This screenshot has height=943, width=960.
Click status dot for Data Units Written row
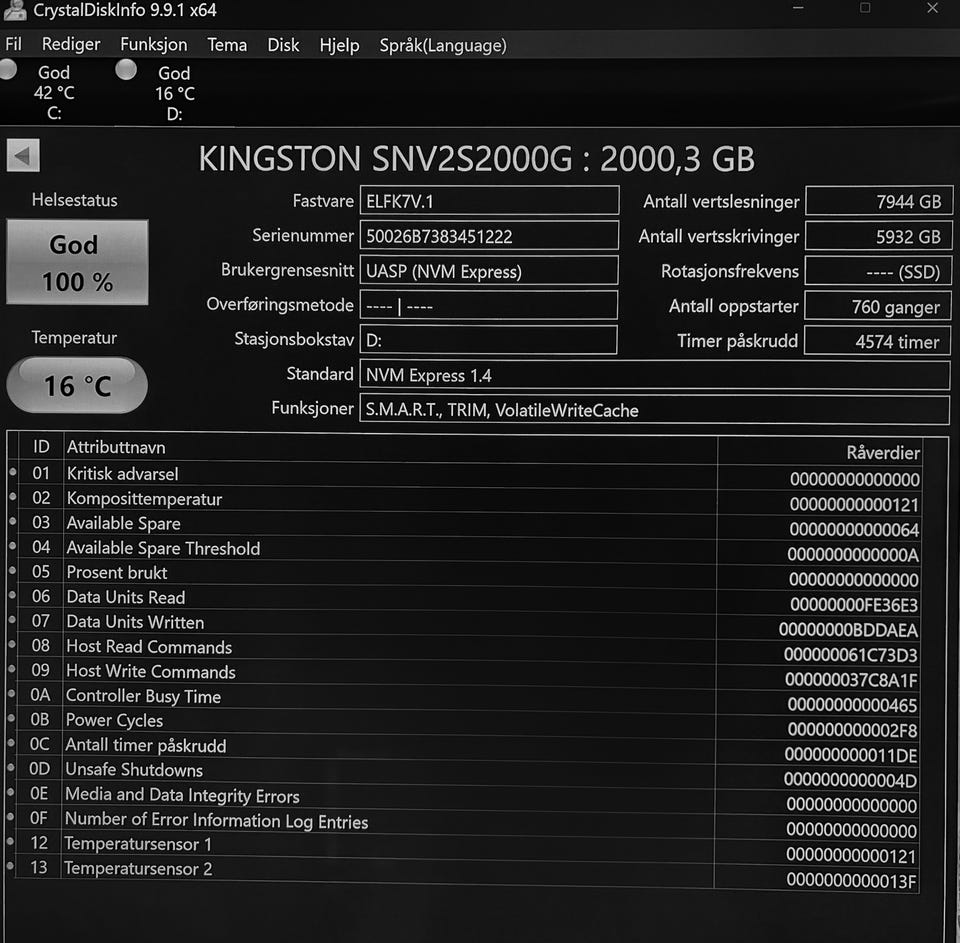[12, 620]
